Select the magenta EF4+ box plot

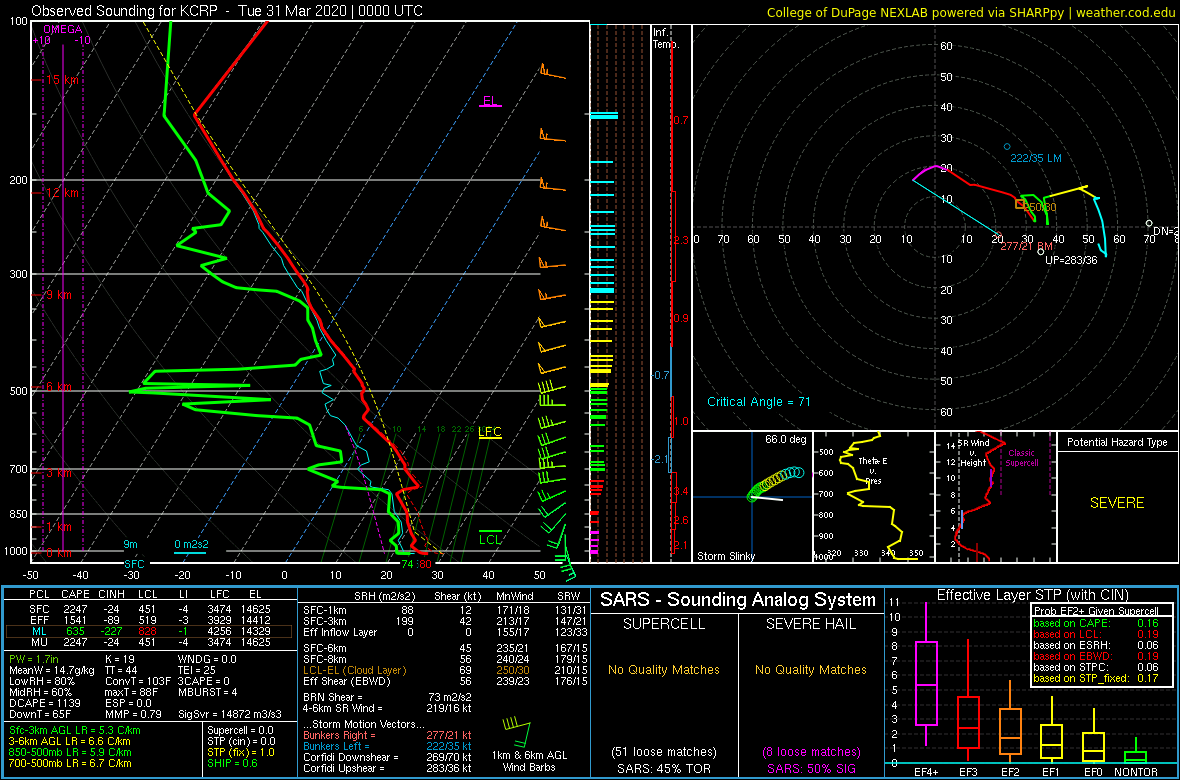click(x=925, y=674)
